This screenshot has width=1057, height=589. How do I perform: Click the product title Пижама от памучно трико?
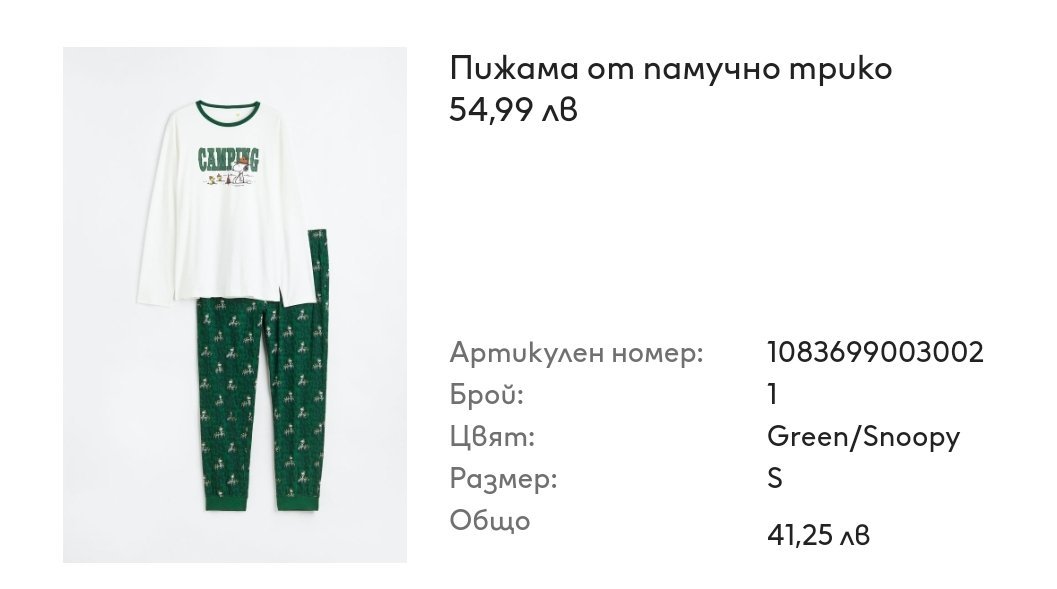(671, 69)
